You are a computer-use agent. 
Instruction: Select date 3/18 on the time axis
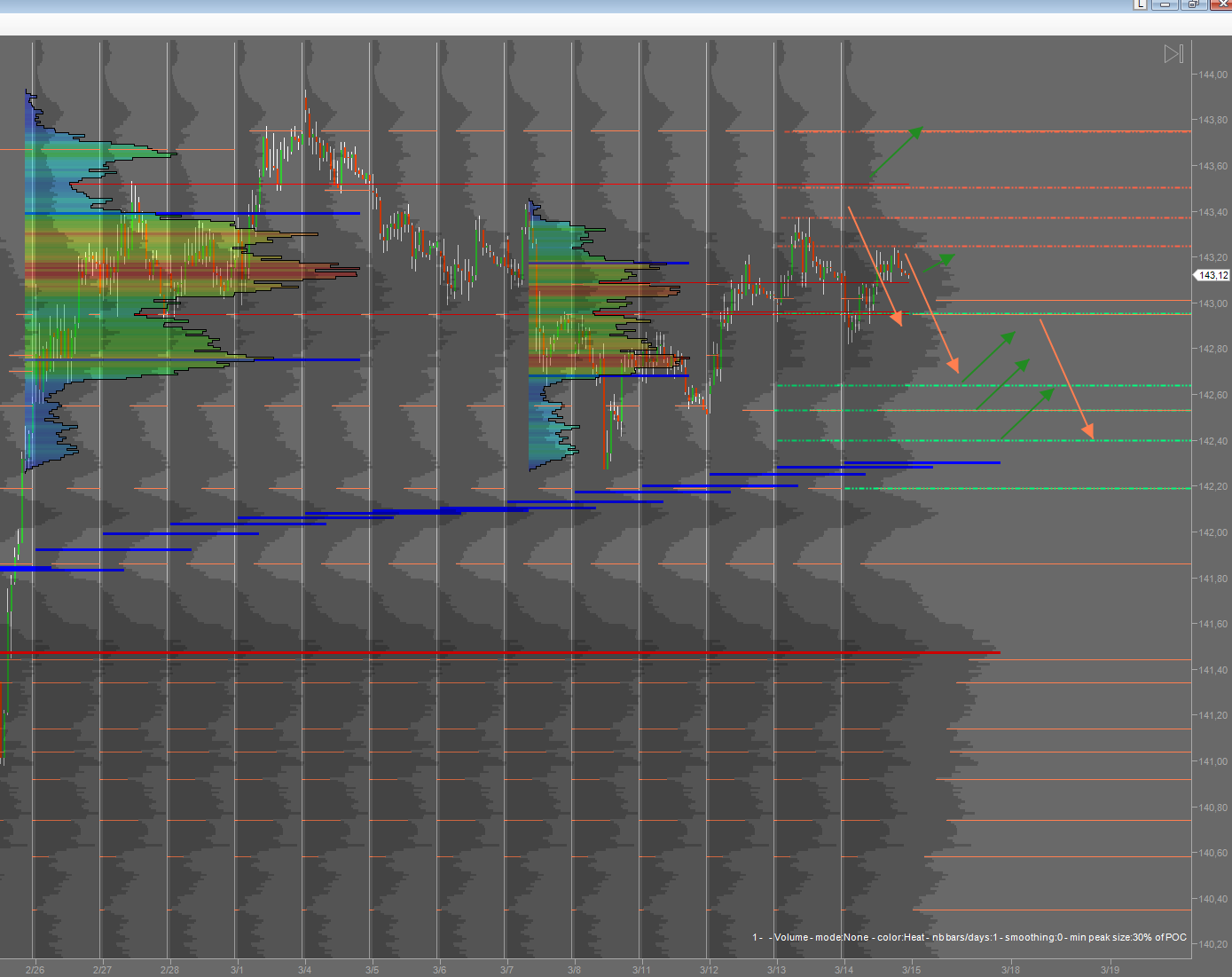point(1010,970)
